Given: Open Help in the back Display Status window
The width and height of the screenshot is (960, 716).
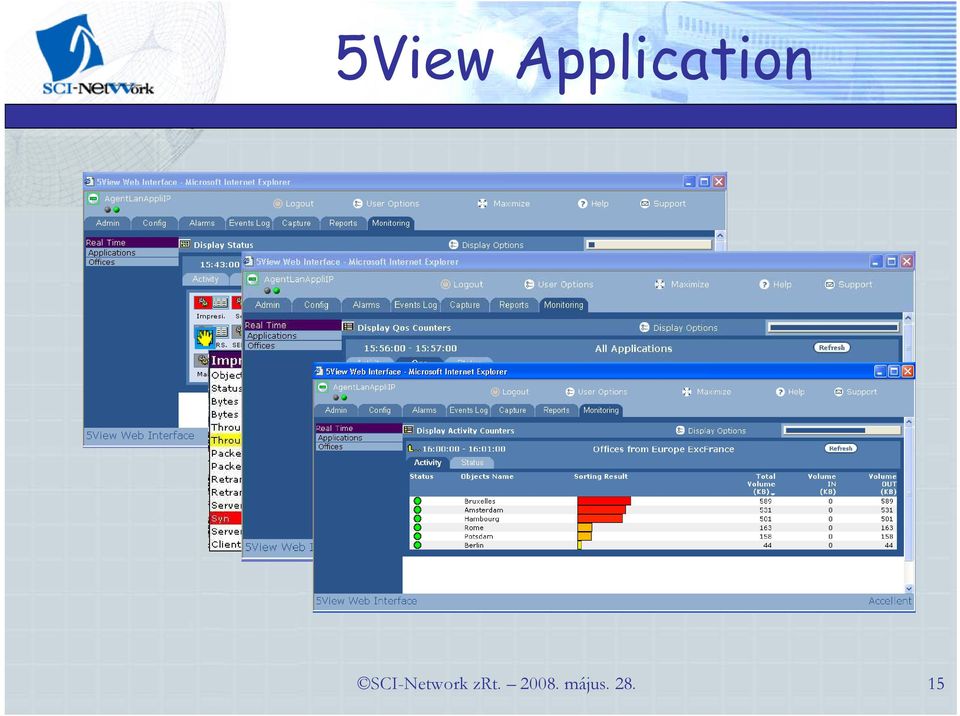Looking at the screenshot, I should click(x=593, y=204).
